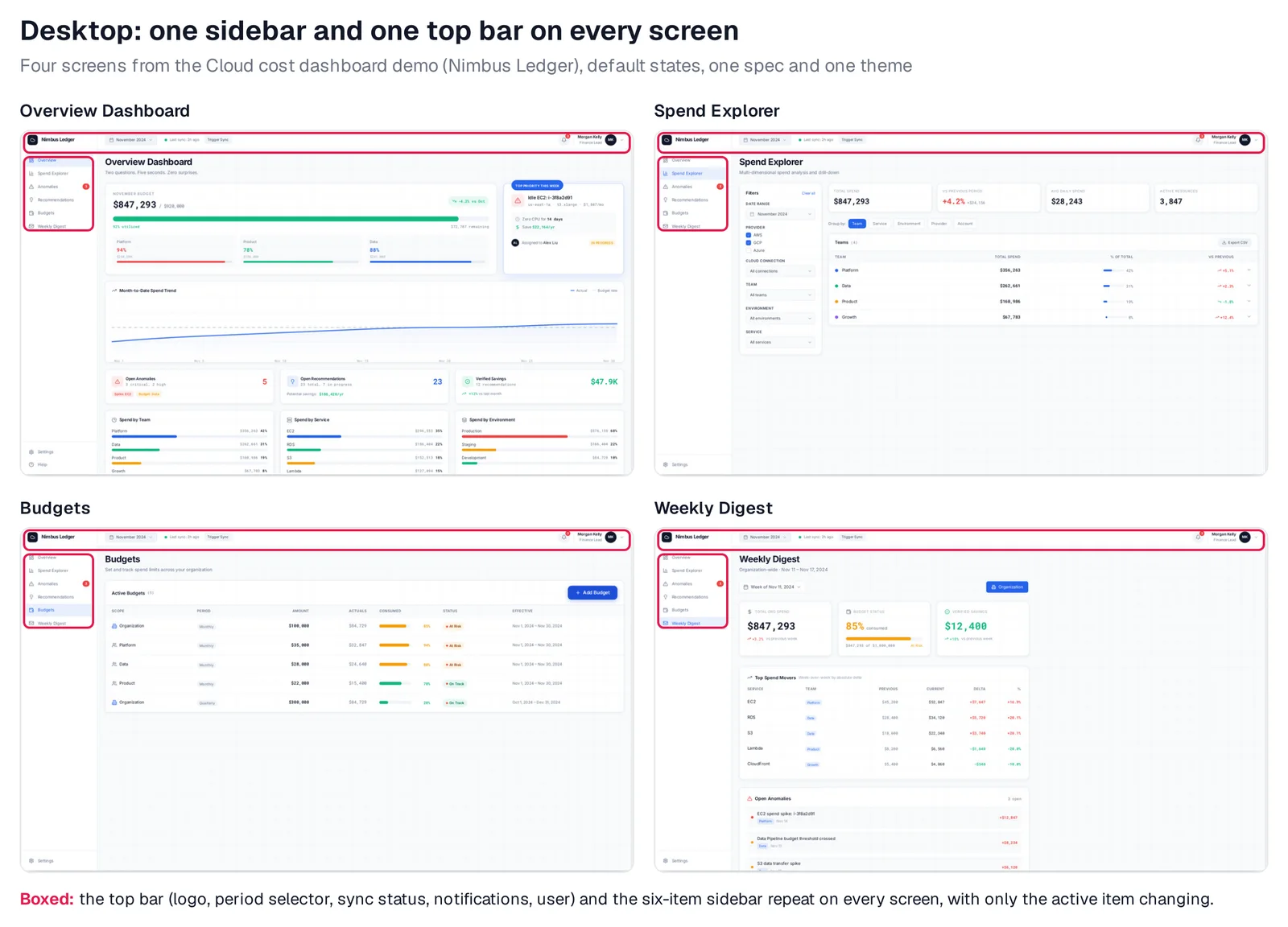This screenshot has width=1288, height=927.
Task: Check the Azure provider checkbox in Spend Explorer
Action: tap(749, 250)
